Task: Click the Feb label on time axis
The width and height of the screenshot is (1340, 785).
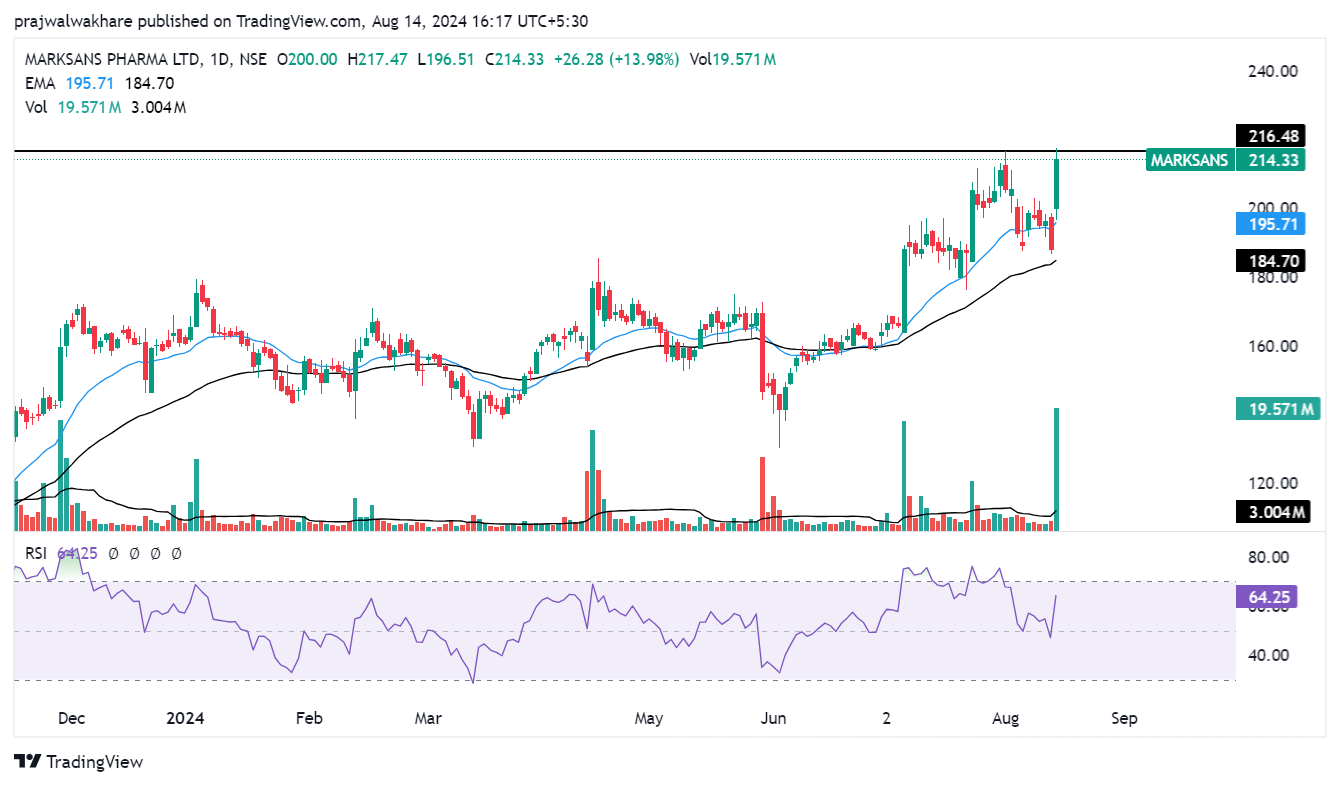Action: 309,718
